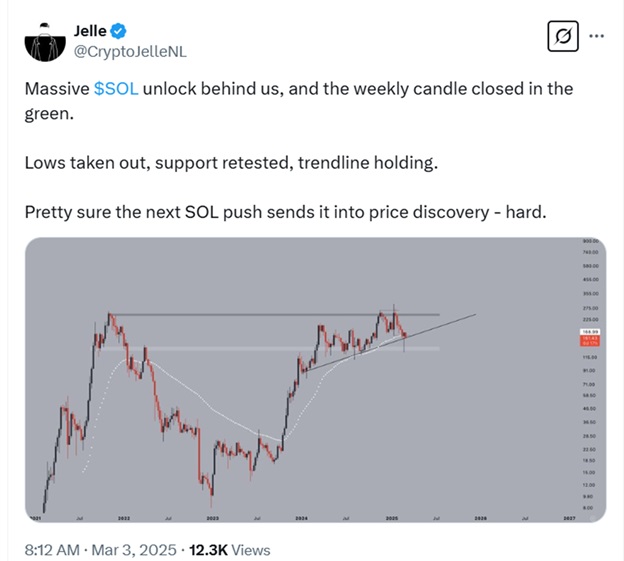624x561 pixels.
Task: Click the top price label on chart scale
Action: click(x=590, y=242)
